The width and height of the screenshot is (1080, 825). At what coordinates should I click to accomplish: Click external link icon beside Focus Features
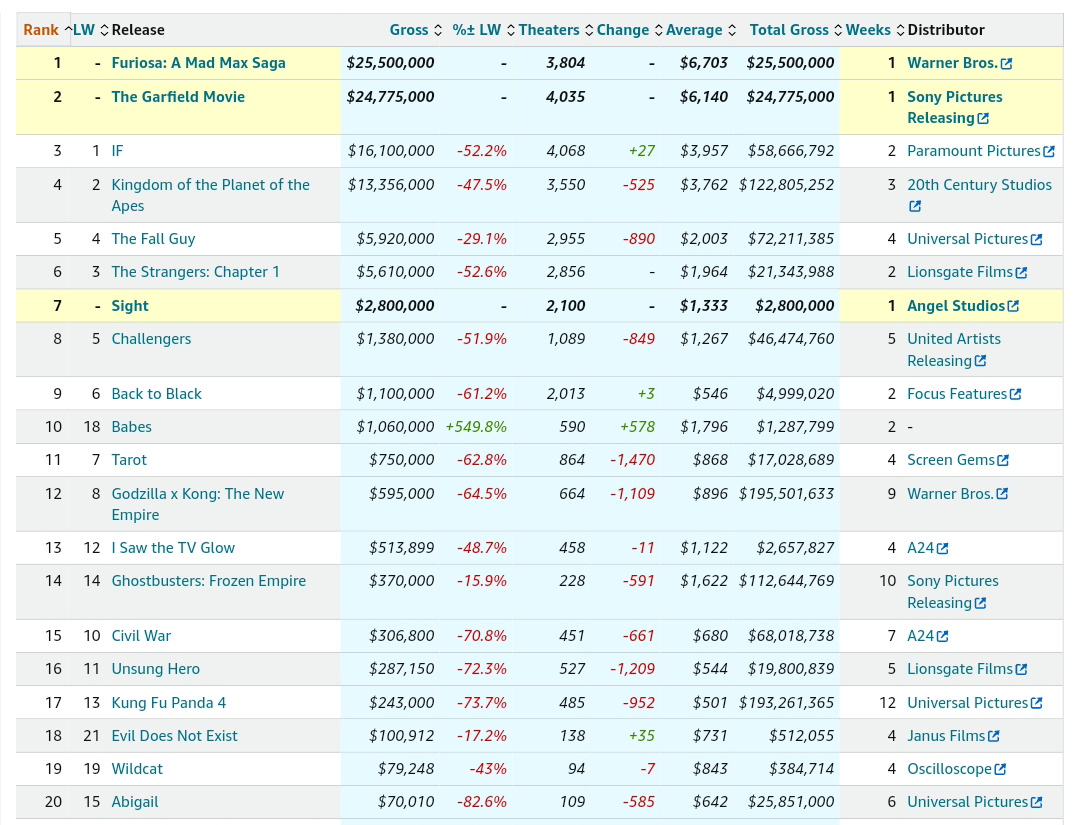point(1015,395)
